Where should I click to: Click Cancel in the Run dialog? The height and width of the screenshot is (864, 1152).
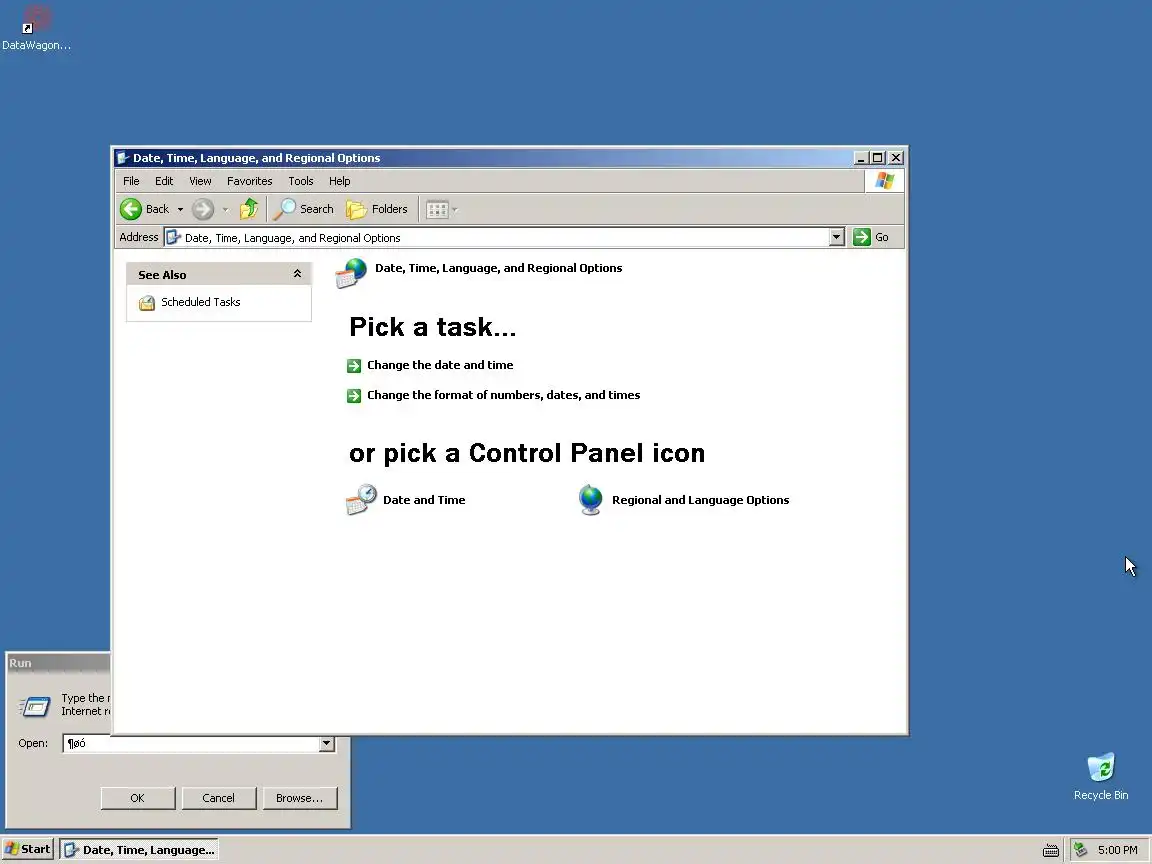(218, 798)
